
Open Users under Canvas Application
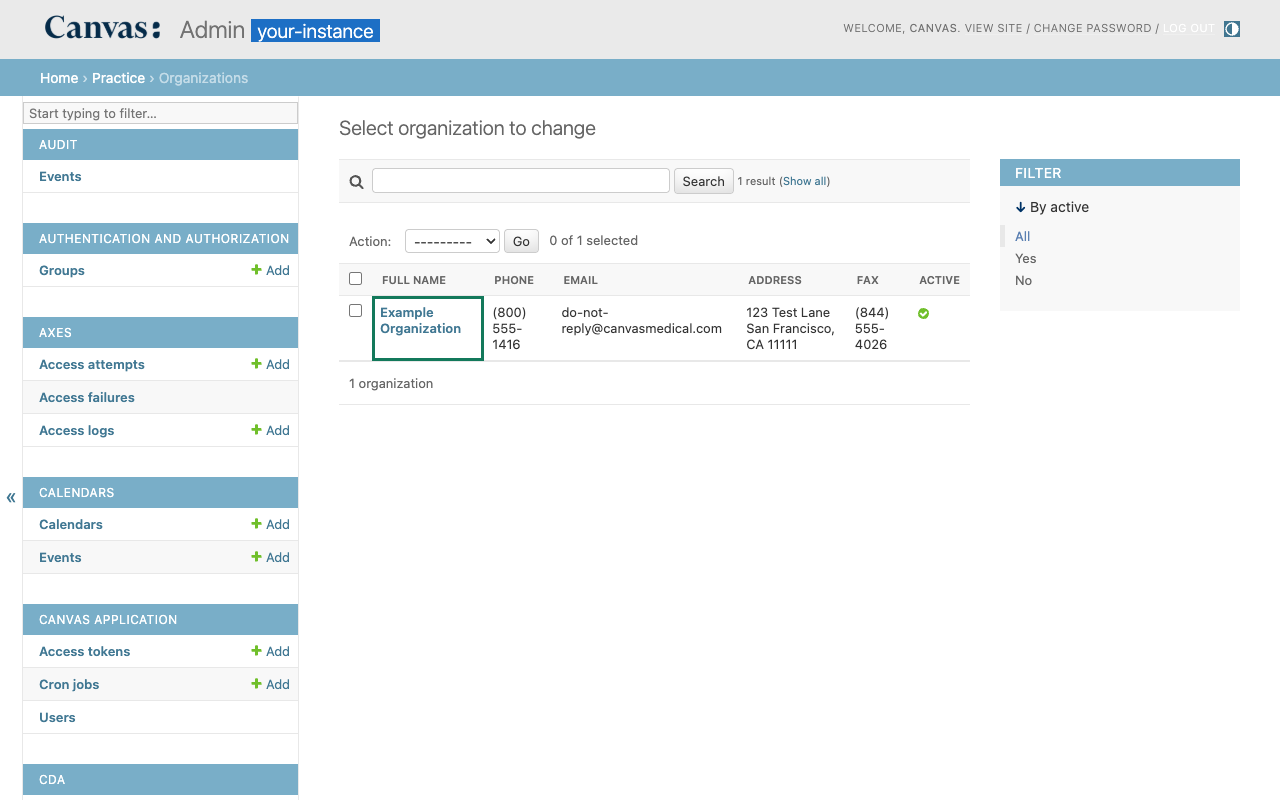[57, 717]
